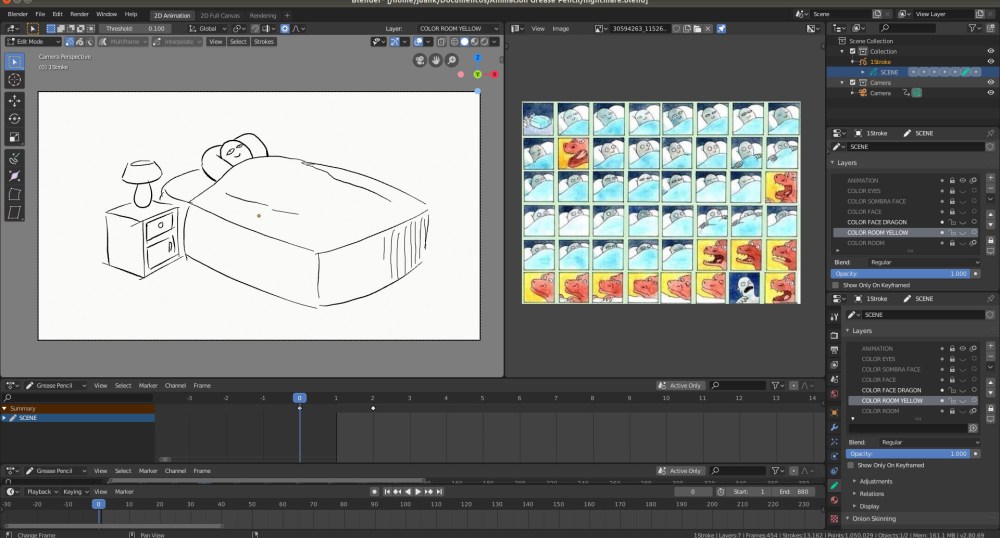Expand the Onion Skinning panel
Screen dimensions: 1000x538
click(x=877, y=518)
